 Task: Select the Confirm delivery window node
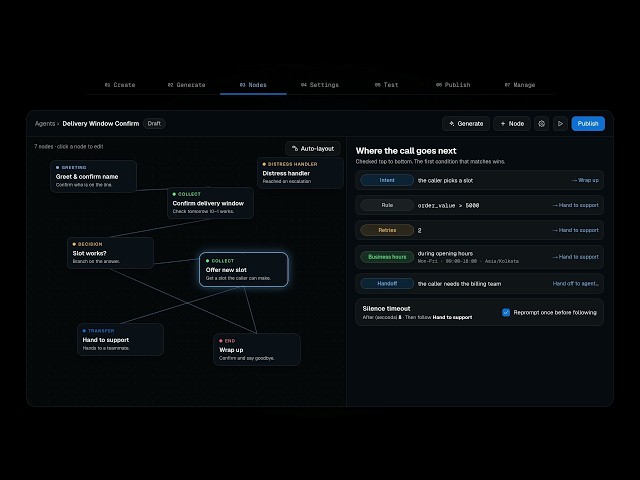(210, 203)
